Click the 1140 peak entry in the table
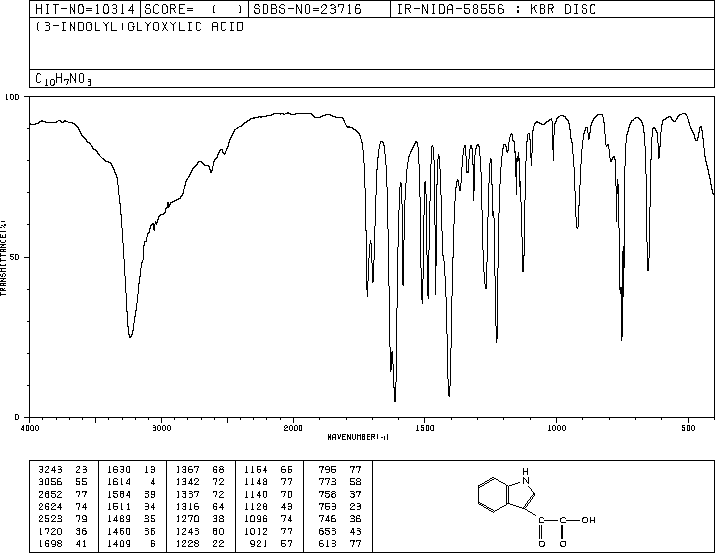 click(256, 494)
